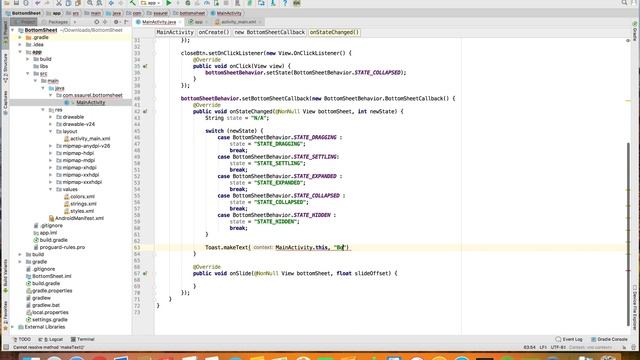Open the SDK Manager download arrow icon

[x=273, y=3]
